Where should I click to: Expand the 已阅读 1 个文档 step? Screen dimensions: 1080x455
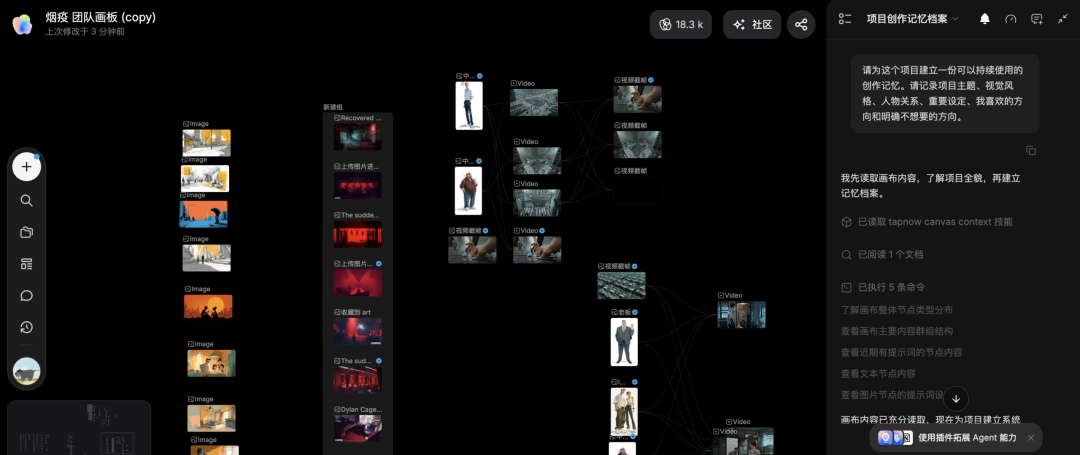click(x=883, y=255)
